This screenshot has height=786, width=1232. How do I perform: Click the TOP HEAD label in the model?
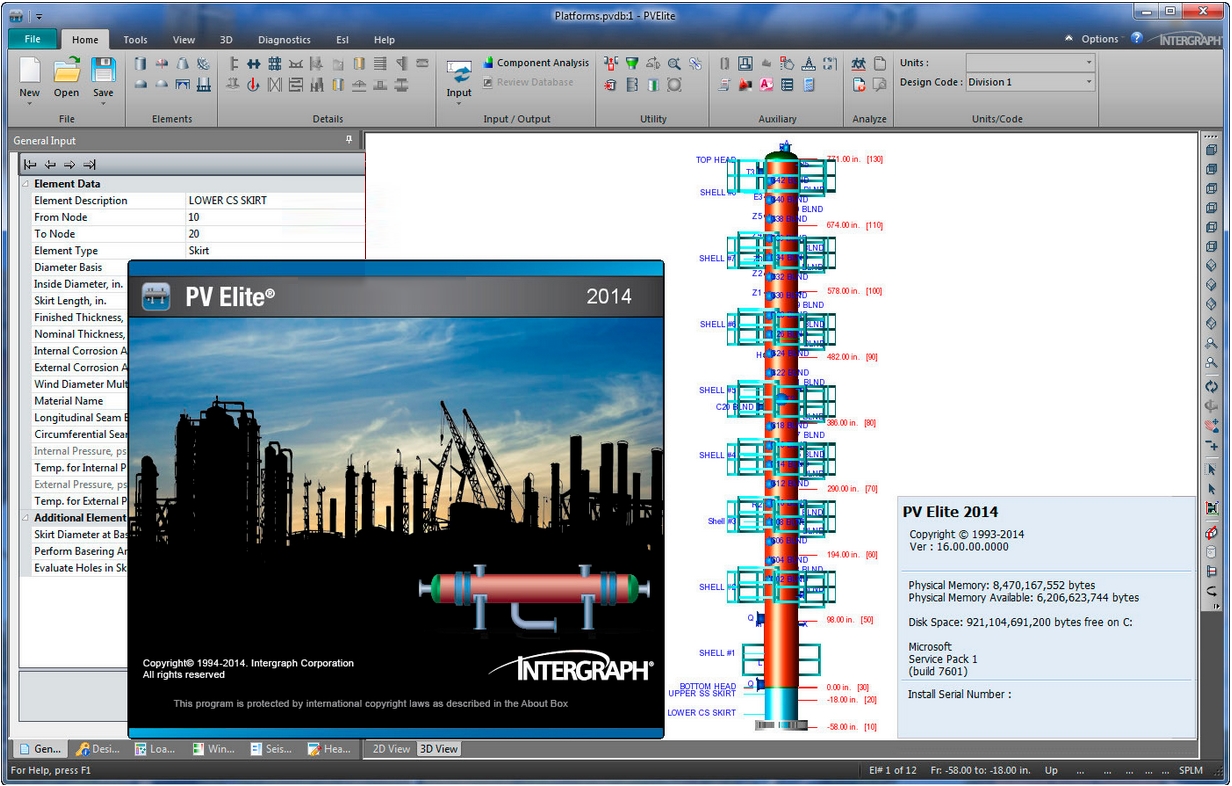pyautogui.click(x=716, y=160)
